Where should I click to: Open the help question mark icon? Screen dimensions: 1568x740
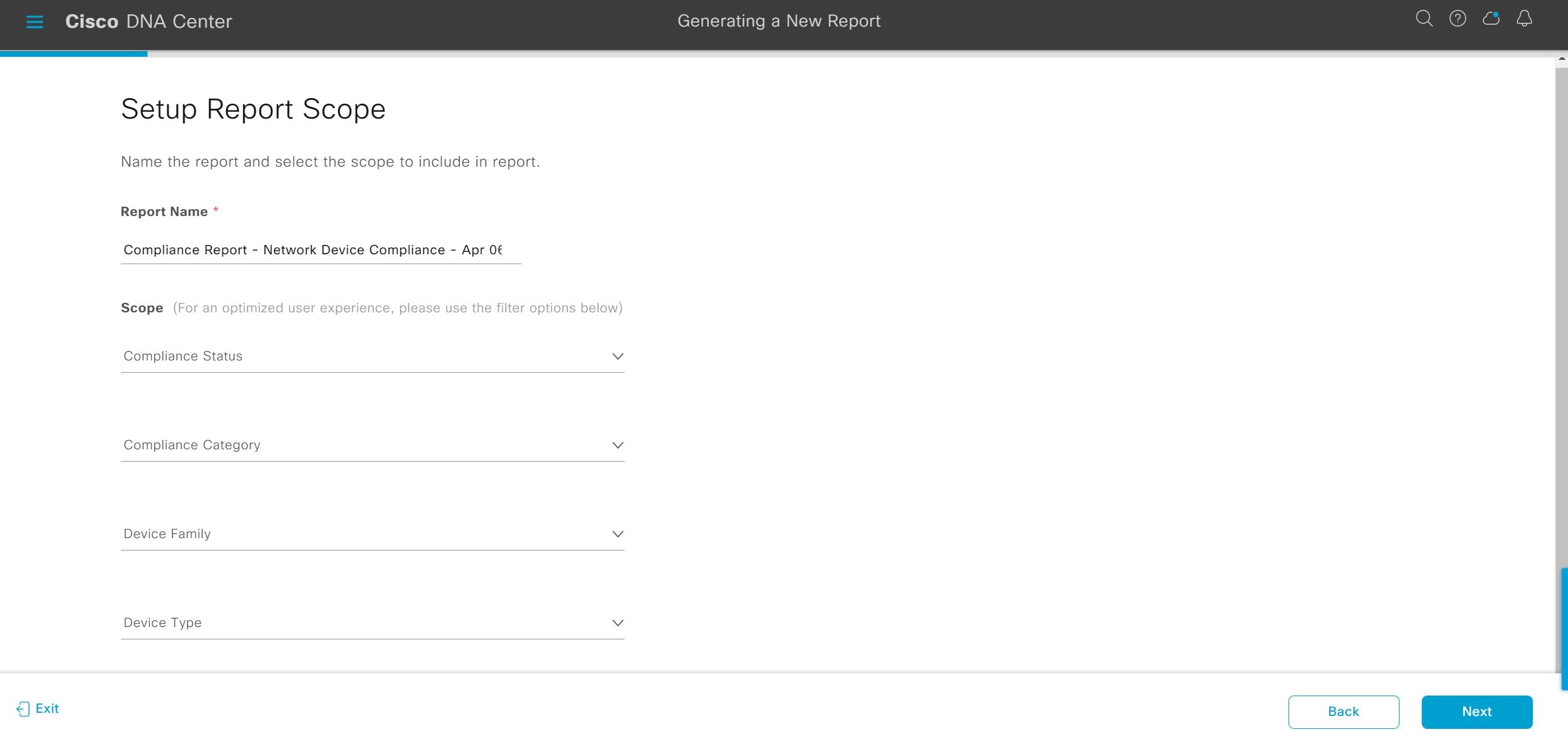[1458, 19]
